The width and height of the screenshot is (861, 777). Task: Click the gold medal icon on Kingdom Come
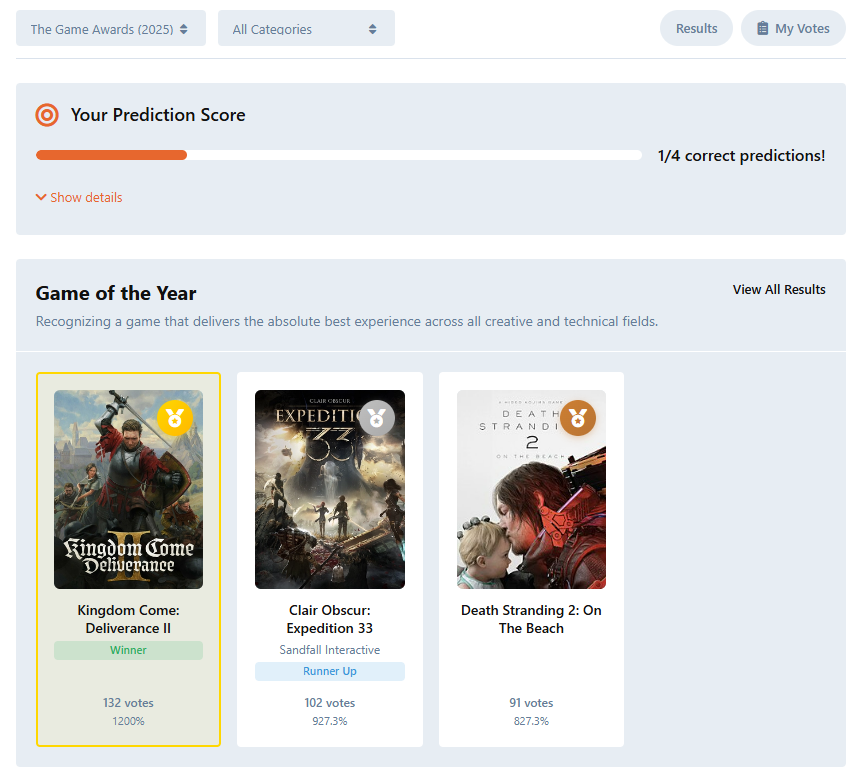point(175,418)
